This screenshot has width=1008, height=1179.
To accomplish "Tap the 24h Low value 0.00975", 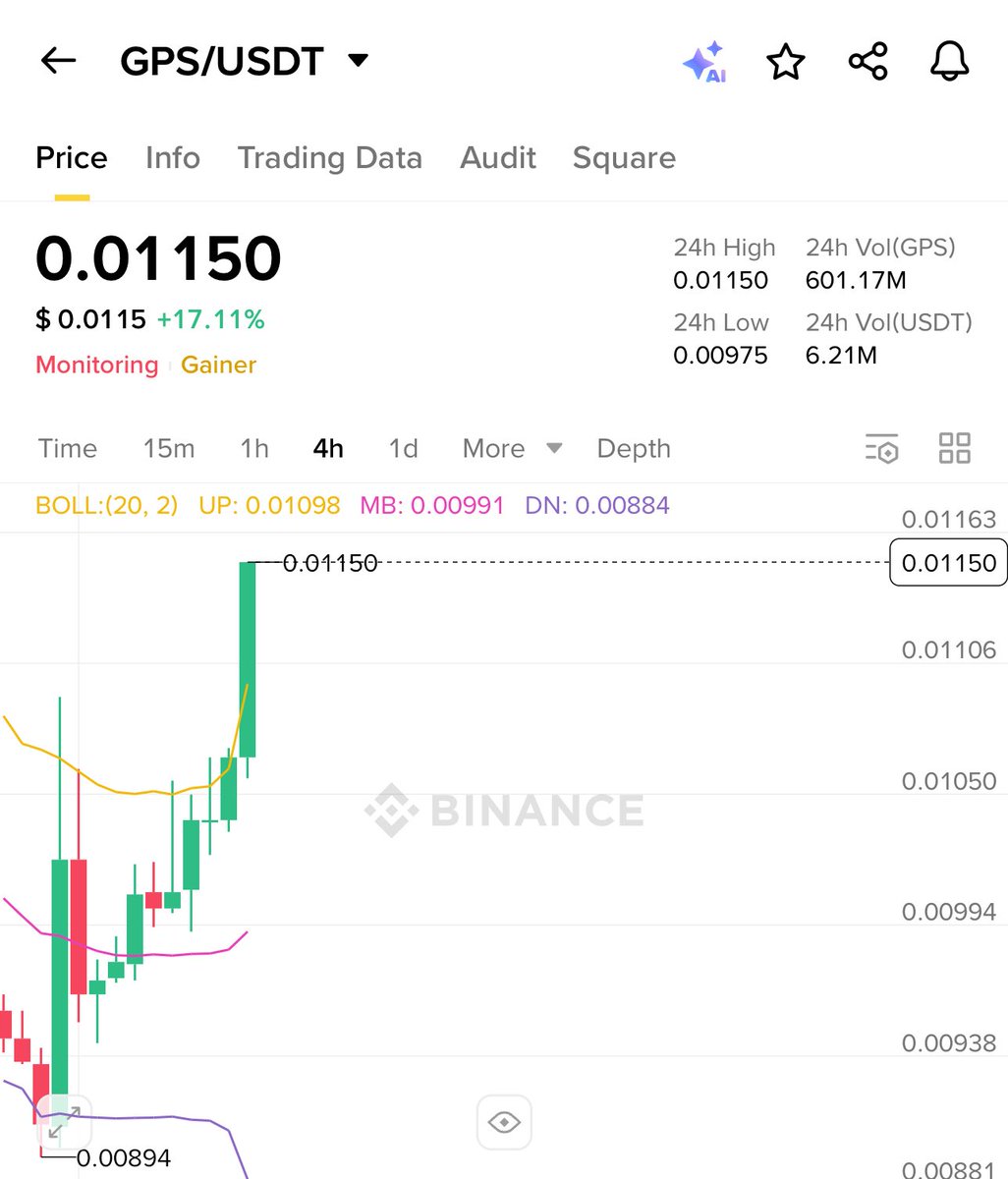I will [720, 356].
